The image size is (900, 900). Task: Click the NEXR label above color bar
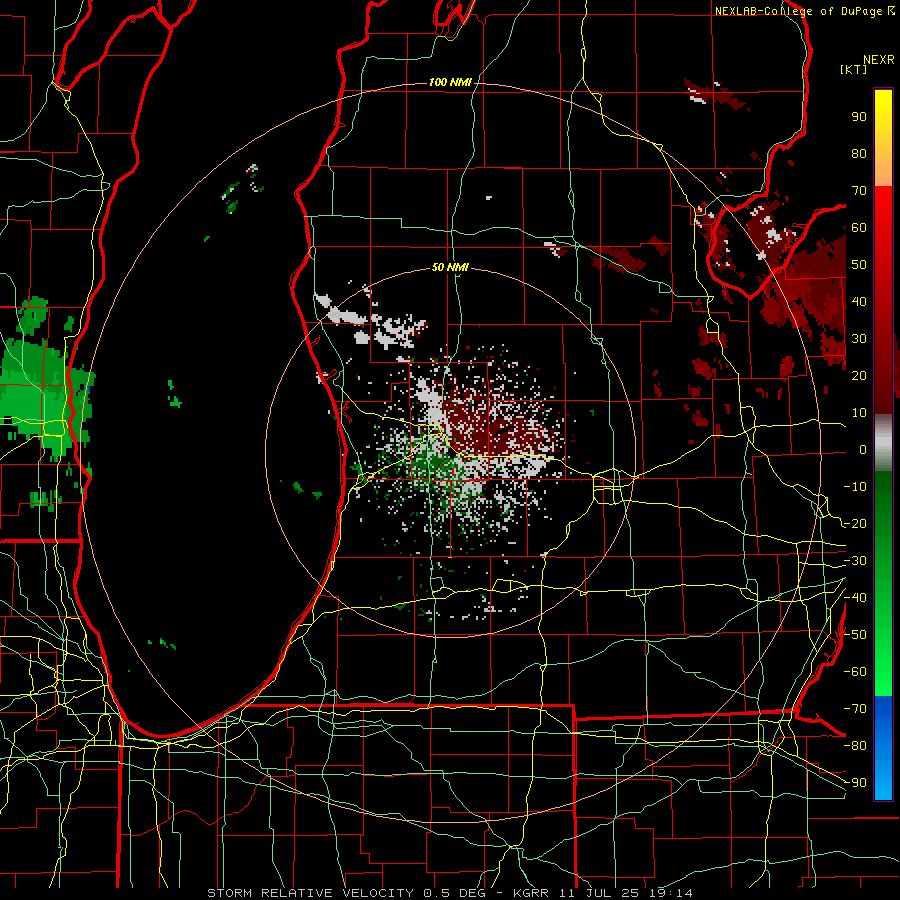(x=879, y=60)
